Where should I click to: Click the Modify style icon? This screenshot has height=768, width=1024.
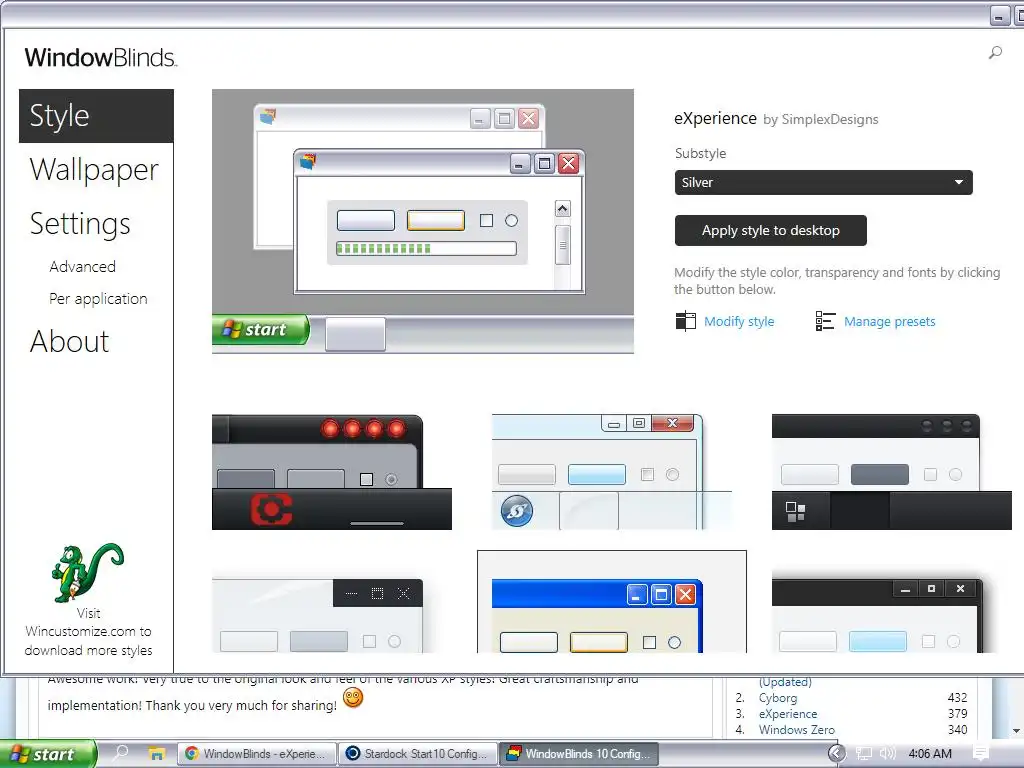[685, 321]
